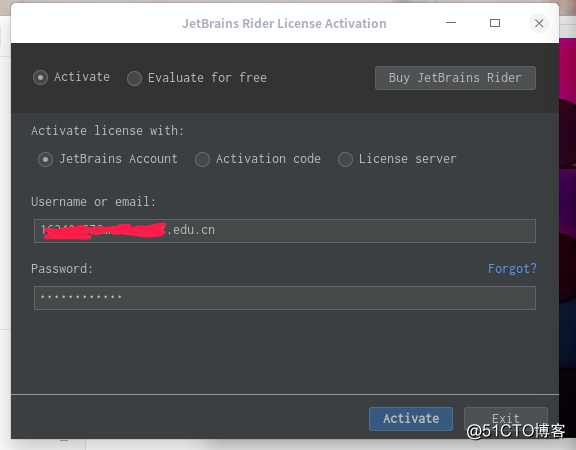This screenshot has height=450, width=576.
Task: Minimize the License Activation window
Action: [x=451, y=23]
